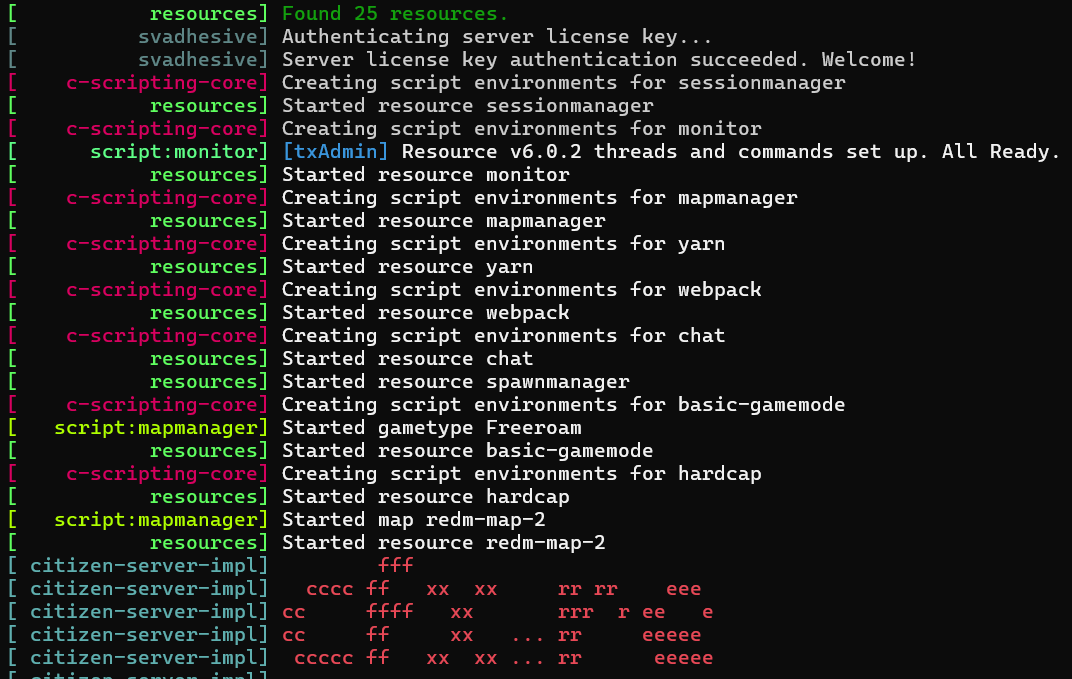1072x679 pixels.
Task: Select 'Creating script environments for hardcap' line
Action: point(522,474)
